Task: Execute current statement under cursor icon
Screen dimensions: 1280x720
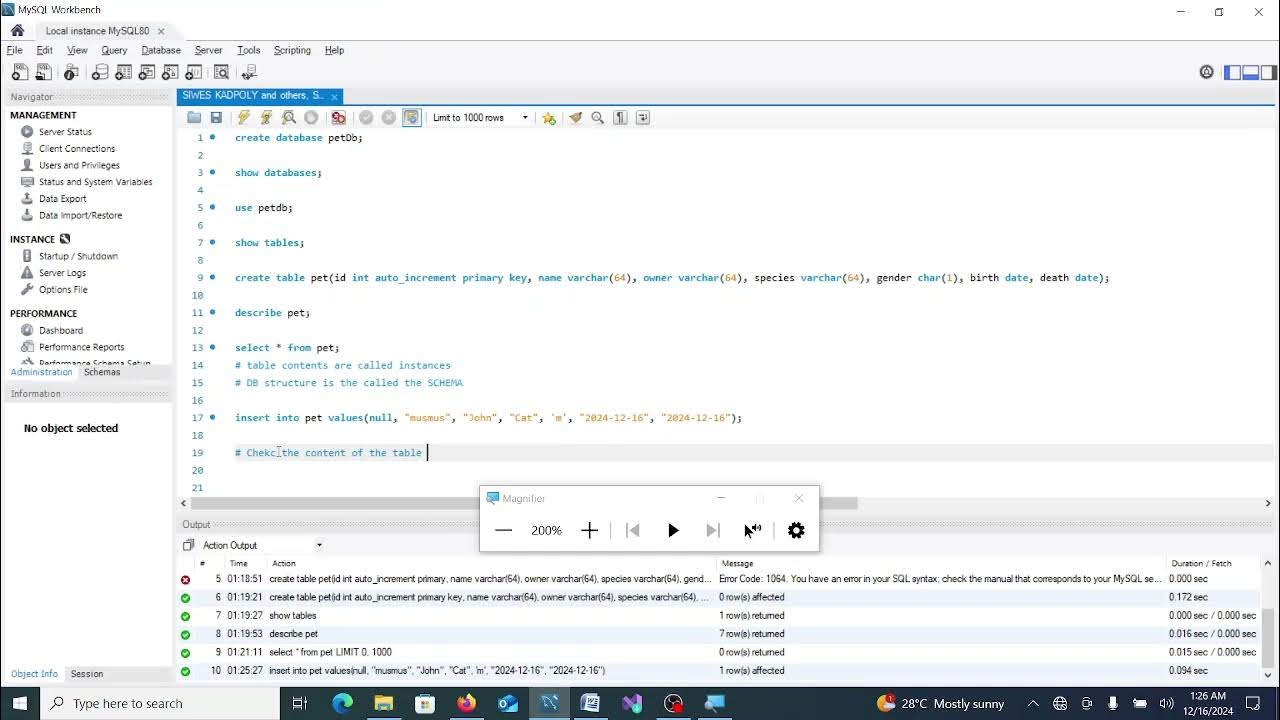Action: point(266,118)
